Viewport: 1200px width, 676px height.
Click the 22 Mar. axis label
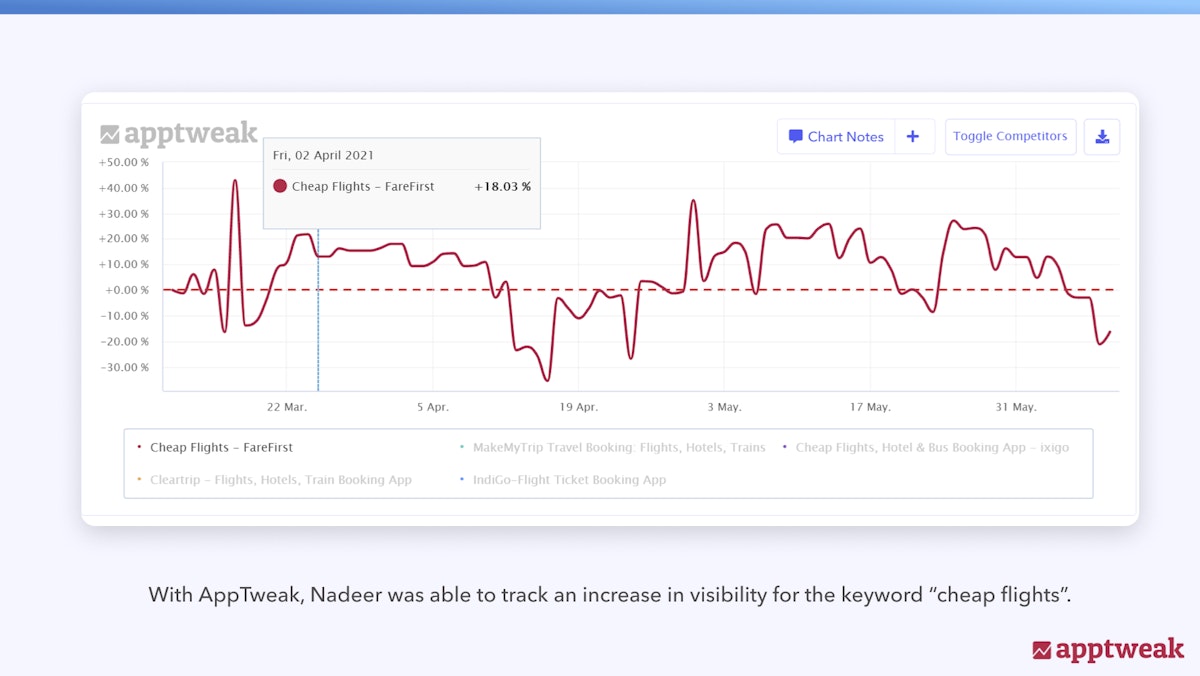(287, 407)
